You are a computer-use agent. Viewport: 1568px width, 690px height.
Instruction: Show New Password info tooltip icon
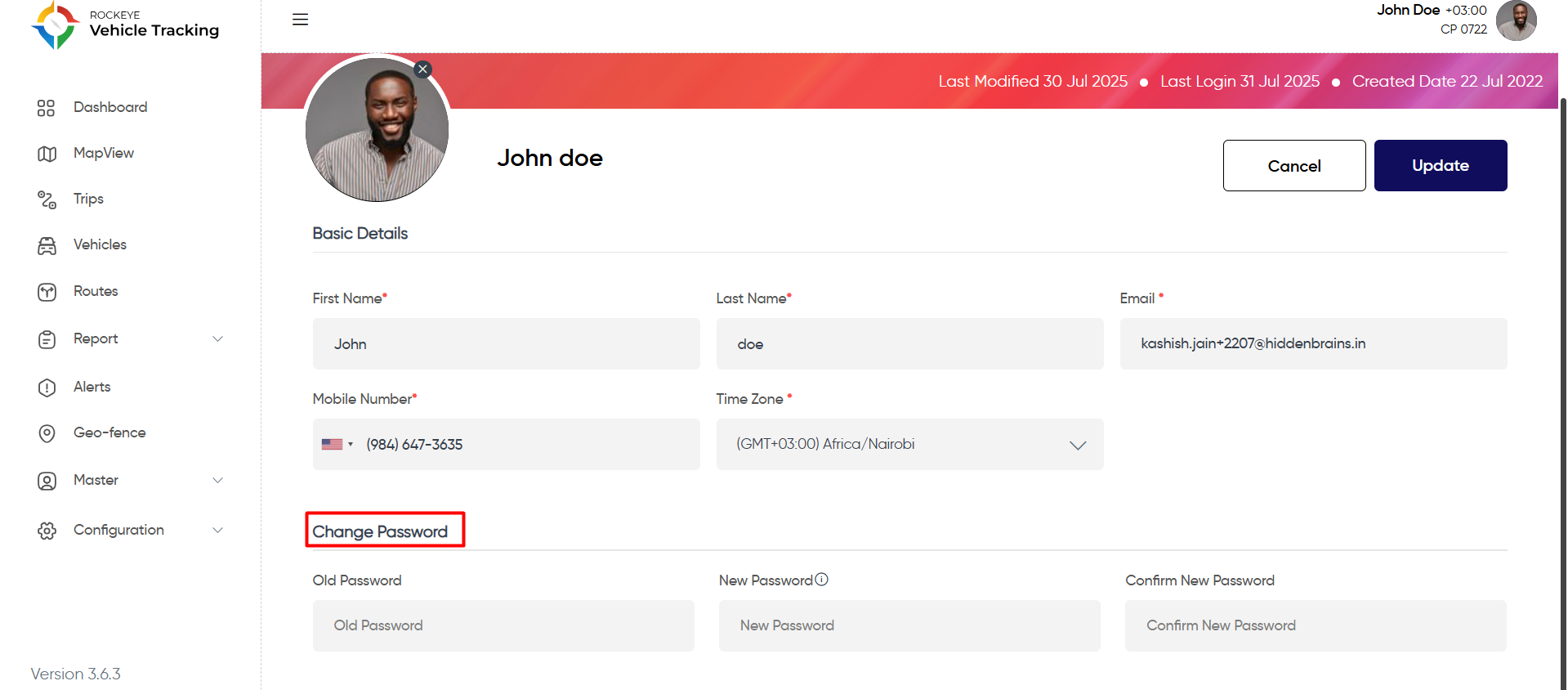coord(822,580)
